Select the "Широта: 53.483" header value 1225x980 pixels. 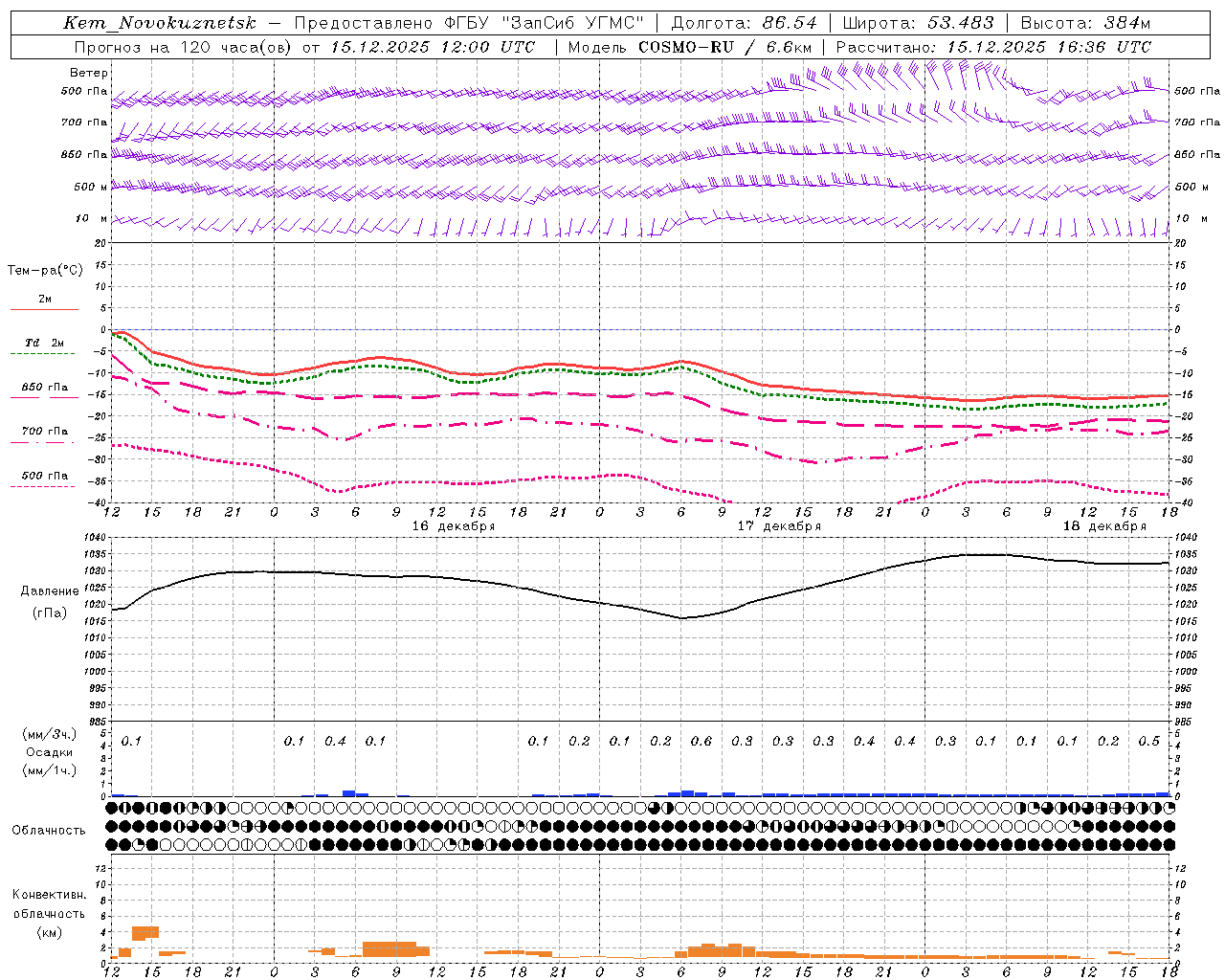pyautogui.click(x=919, y=23)
